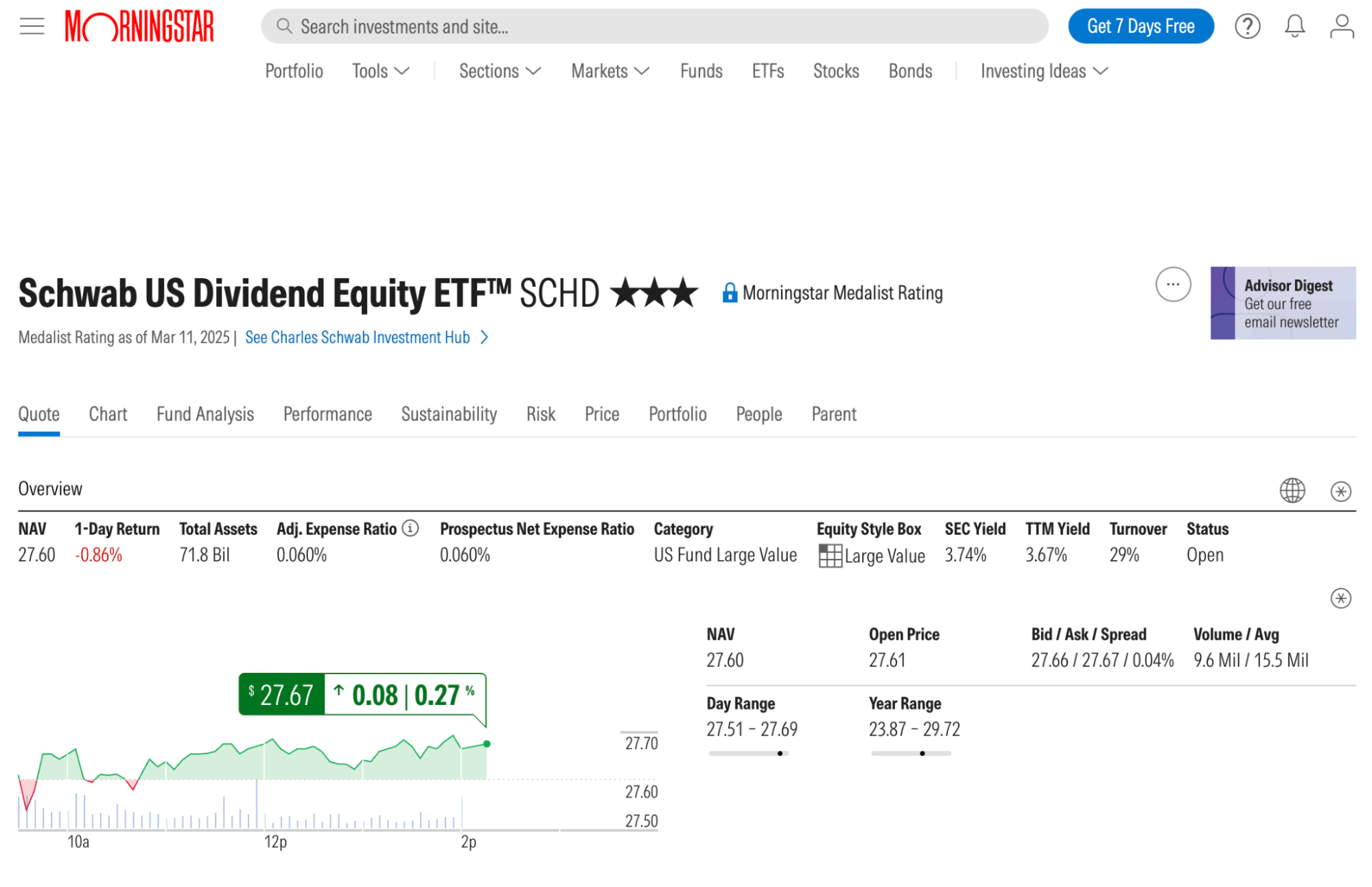Open ETFs in top navigation
Screen dimensions: 1372x887
click(767, 71)
